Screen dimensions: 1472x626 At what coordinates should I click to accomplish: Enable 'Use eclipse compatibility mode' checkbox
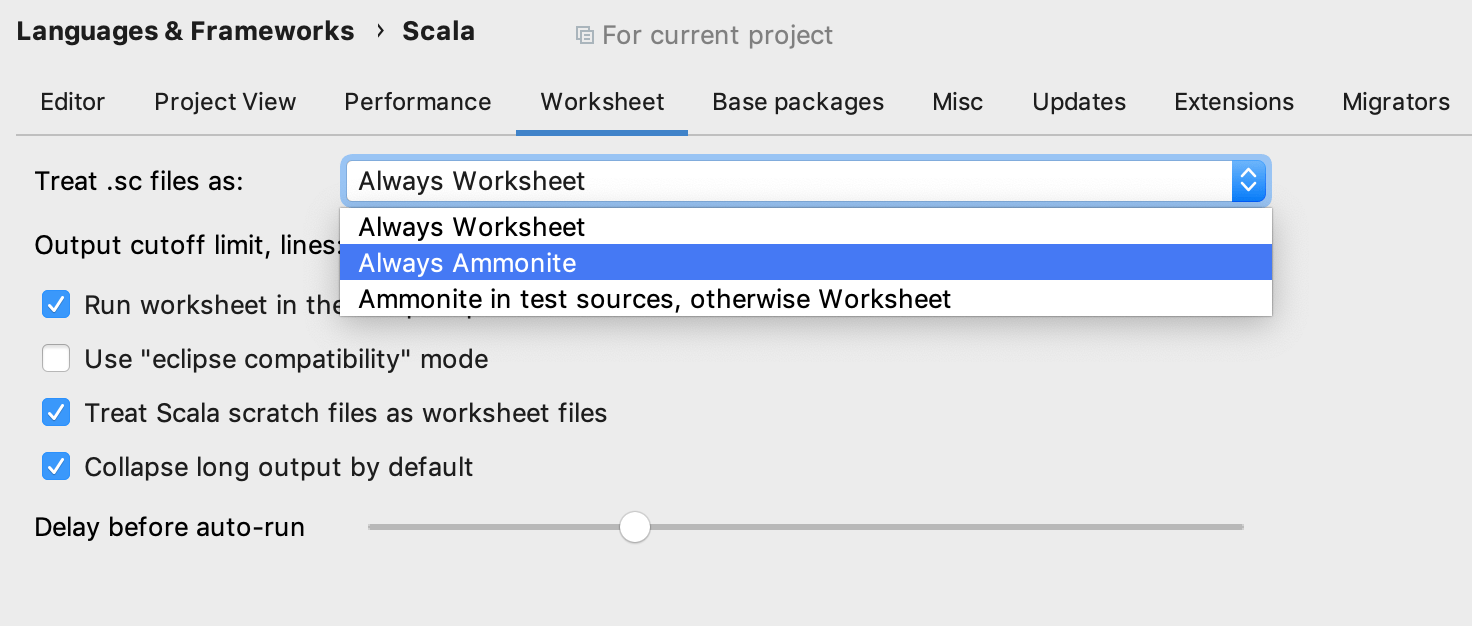[56, 359]
